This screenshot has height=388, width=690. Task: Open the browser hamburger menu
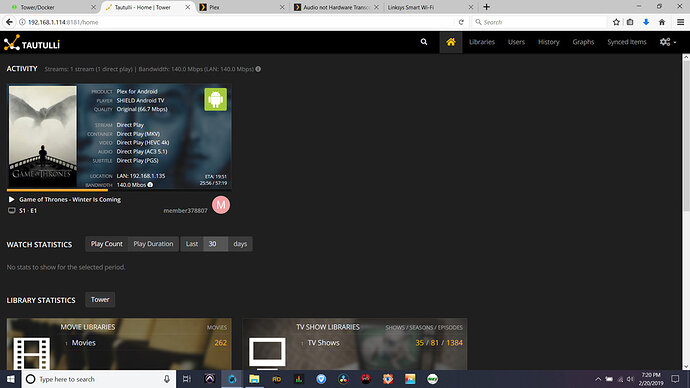coord(680,22)
